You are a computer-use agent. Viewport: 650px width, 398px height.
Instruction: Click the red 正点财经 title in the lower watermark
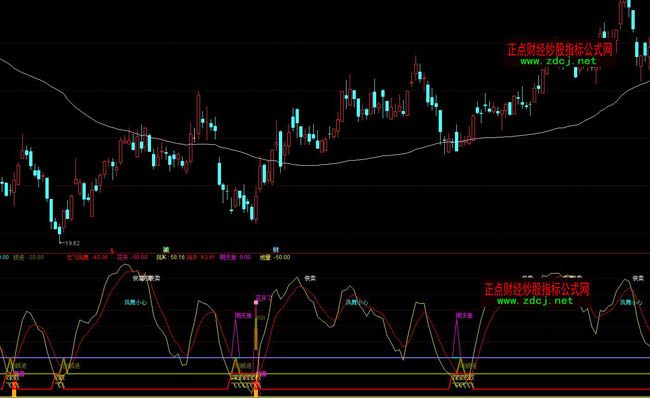[537, 289]
